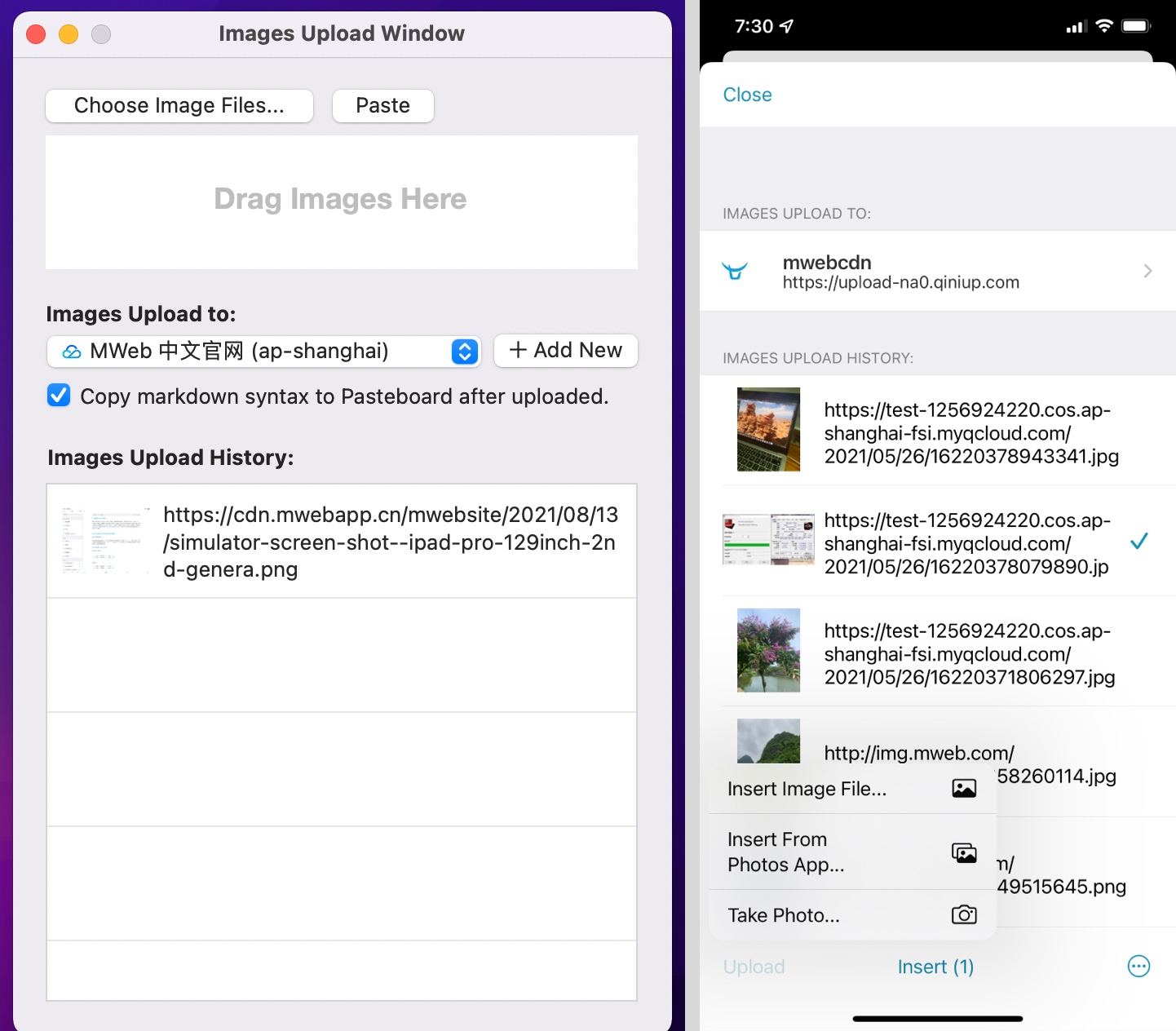Click the Drag Images Here drop area
The image size is (1176, 1031).
(x=342, y=202)
